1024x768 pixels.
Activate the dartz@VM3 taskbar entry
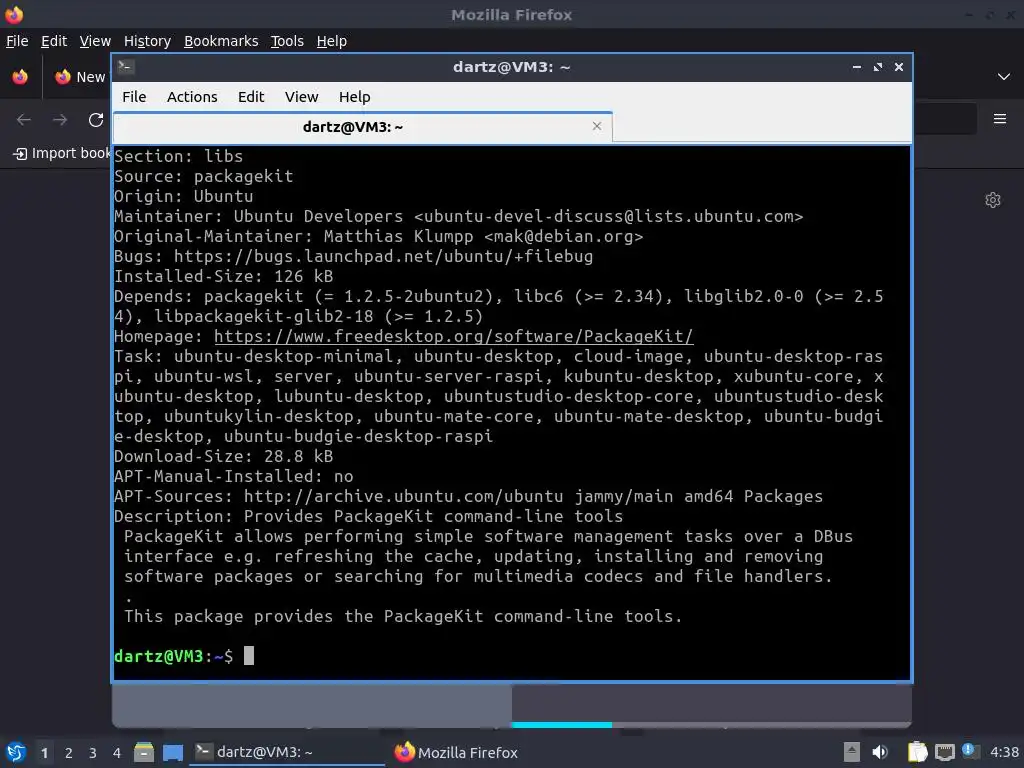point(287,752)
